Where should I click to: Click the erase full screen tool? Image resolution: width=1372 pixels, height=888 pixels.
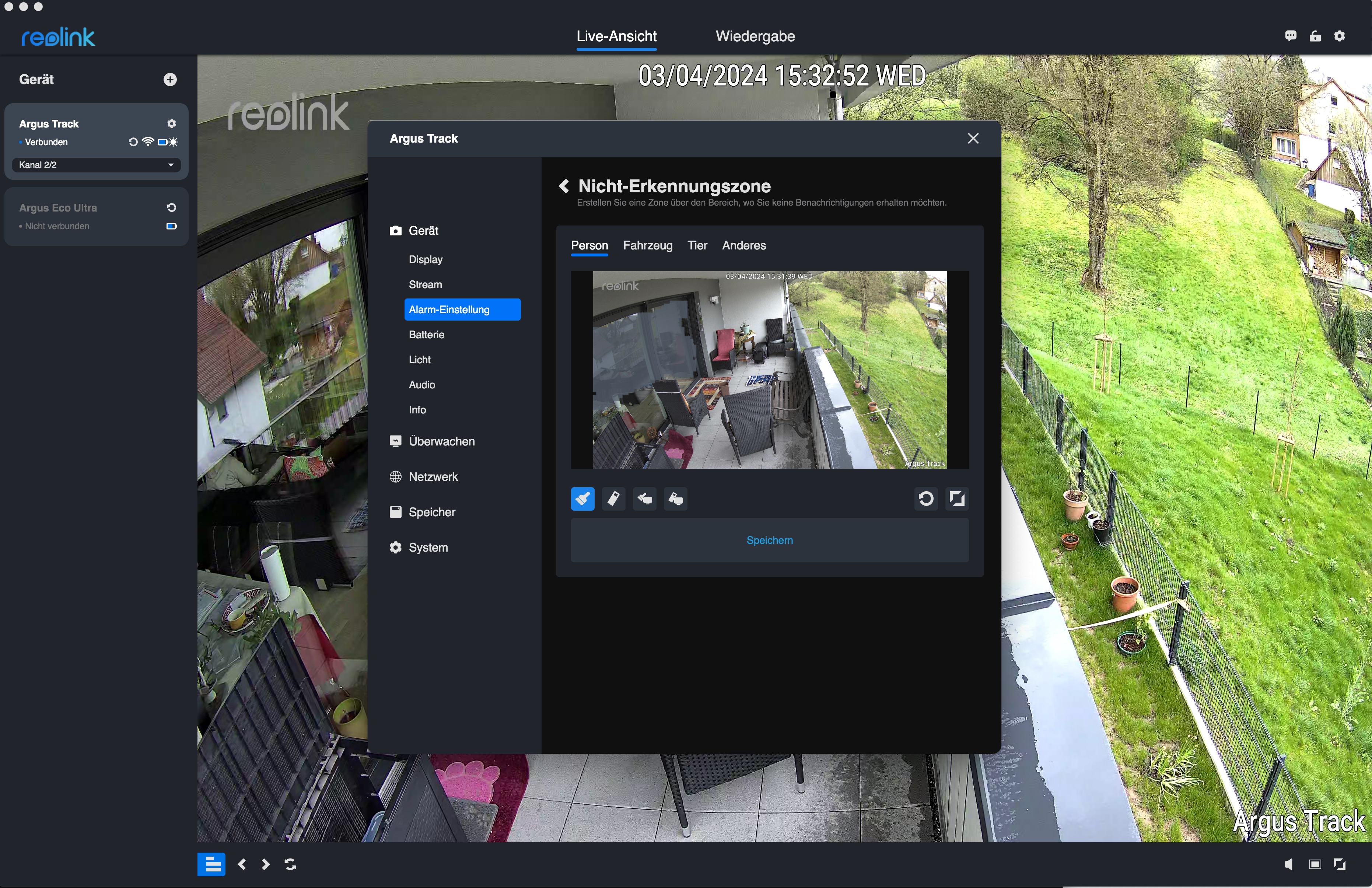(676, 499)
